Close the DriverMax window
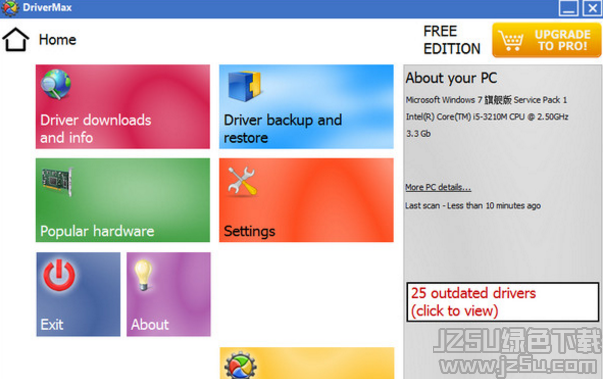Image resolution: width=603 pixels, height=379 pixels. (592, 8)
